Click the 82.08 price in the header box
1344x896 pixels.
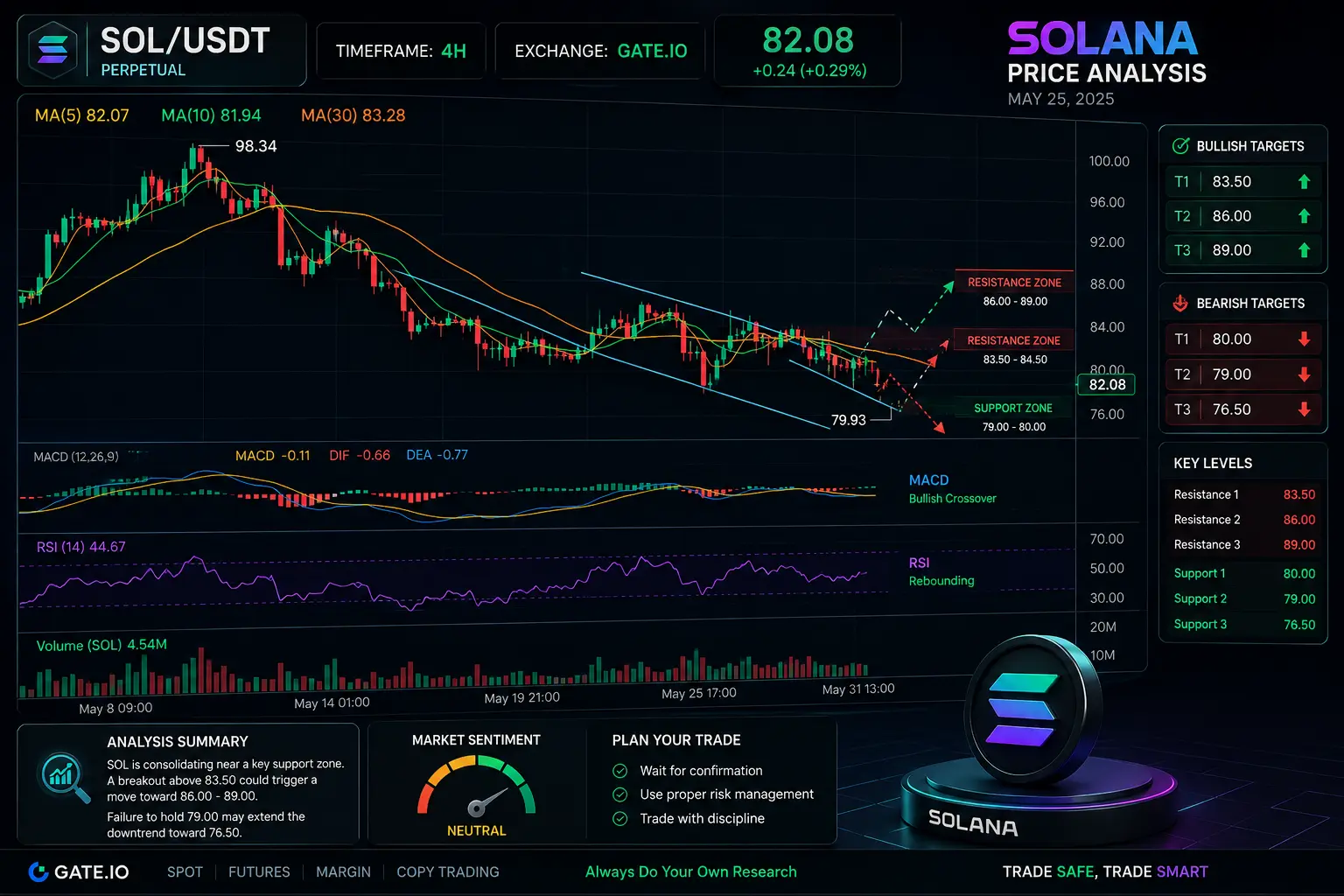coord(808,40)
